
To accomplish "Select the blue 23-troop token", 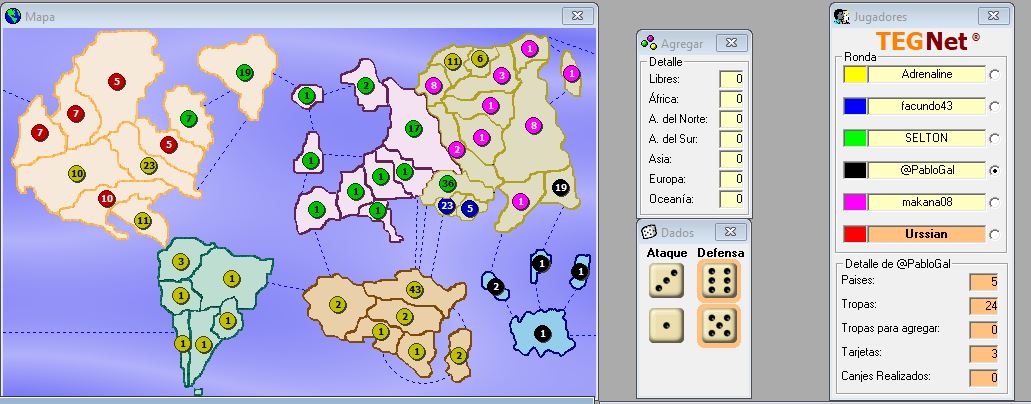I will coord(447,206).
